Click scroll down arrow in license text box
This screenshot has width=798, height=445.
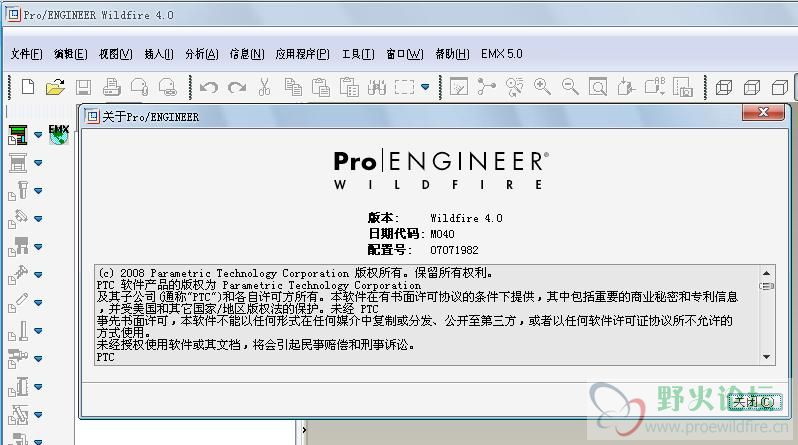pyautogui.click(x=766, y=357)
